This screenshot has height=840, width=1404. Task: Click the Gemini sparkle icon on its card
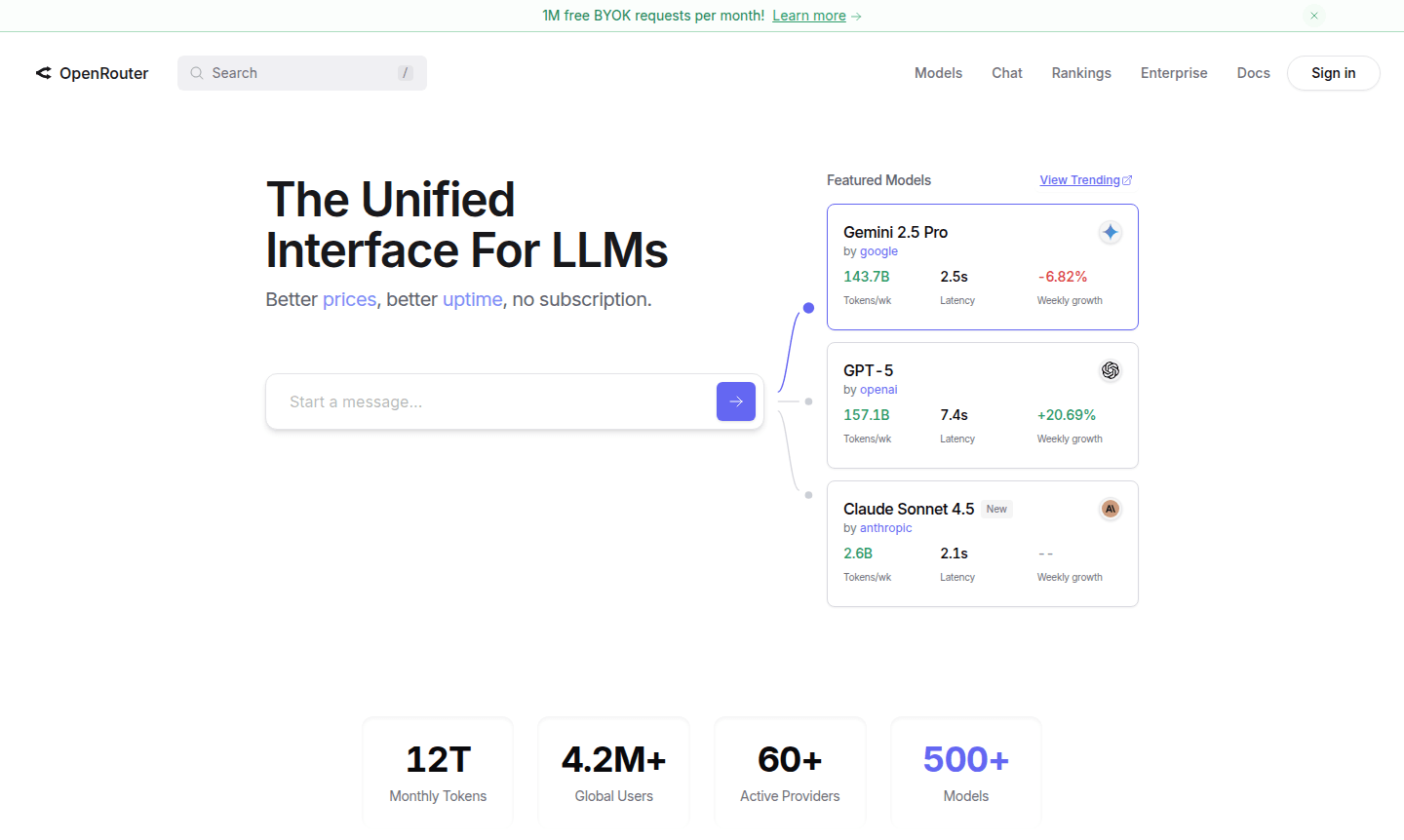coord(1110,232)
